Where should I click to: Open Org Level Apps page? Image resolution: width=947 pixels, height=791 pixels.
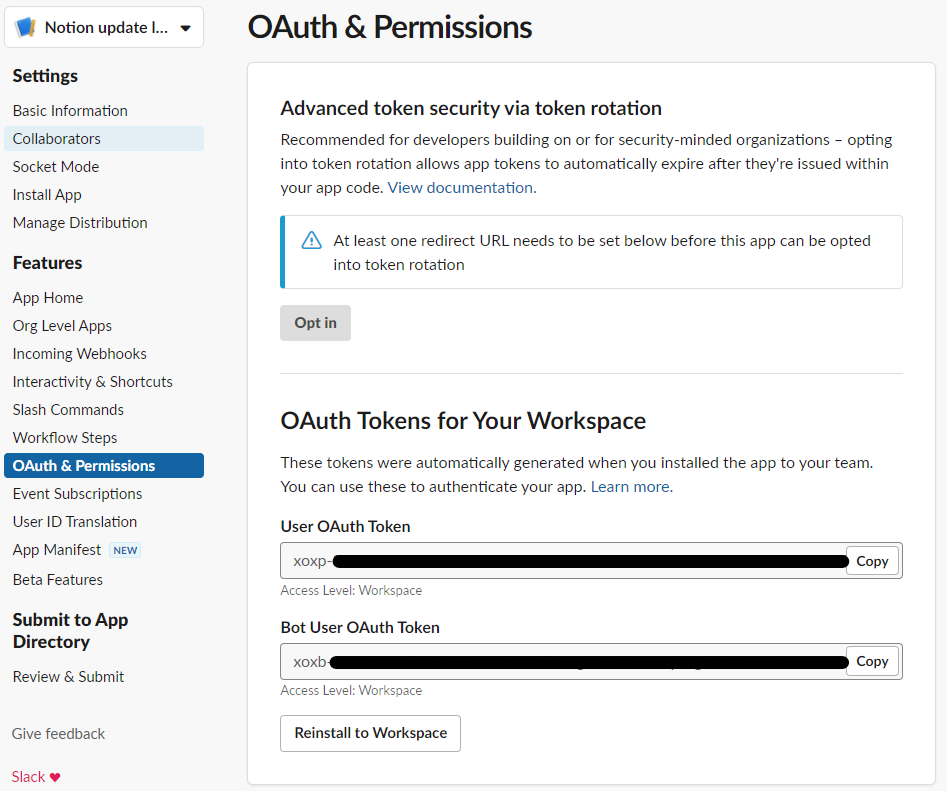(62, 325)
